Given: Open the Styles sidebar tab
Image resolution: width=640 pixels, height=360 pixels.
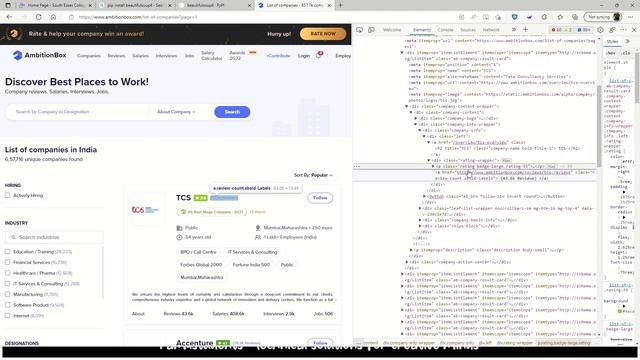Looking at the screenshot, I should (x=612, y=42).
